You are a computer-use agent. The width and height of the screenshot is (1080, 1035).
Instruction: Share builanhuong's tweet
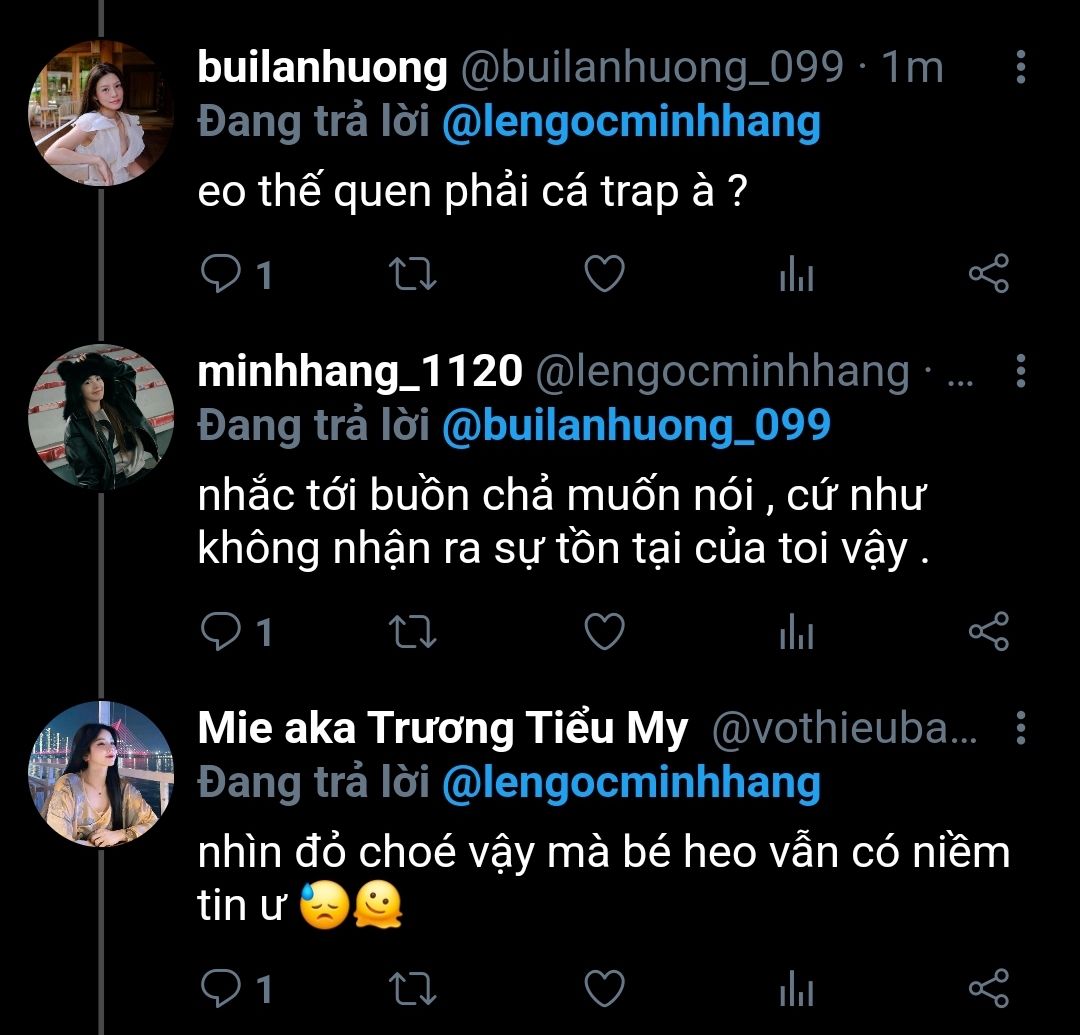point(989,274)
